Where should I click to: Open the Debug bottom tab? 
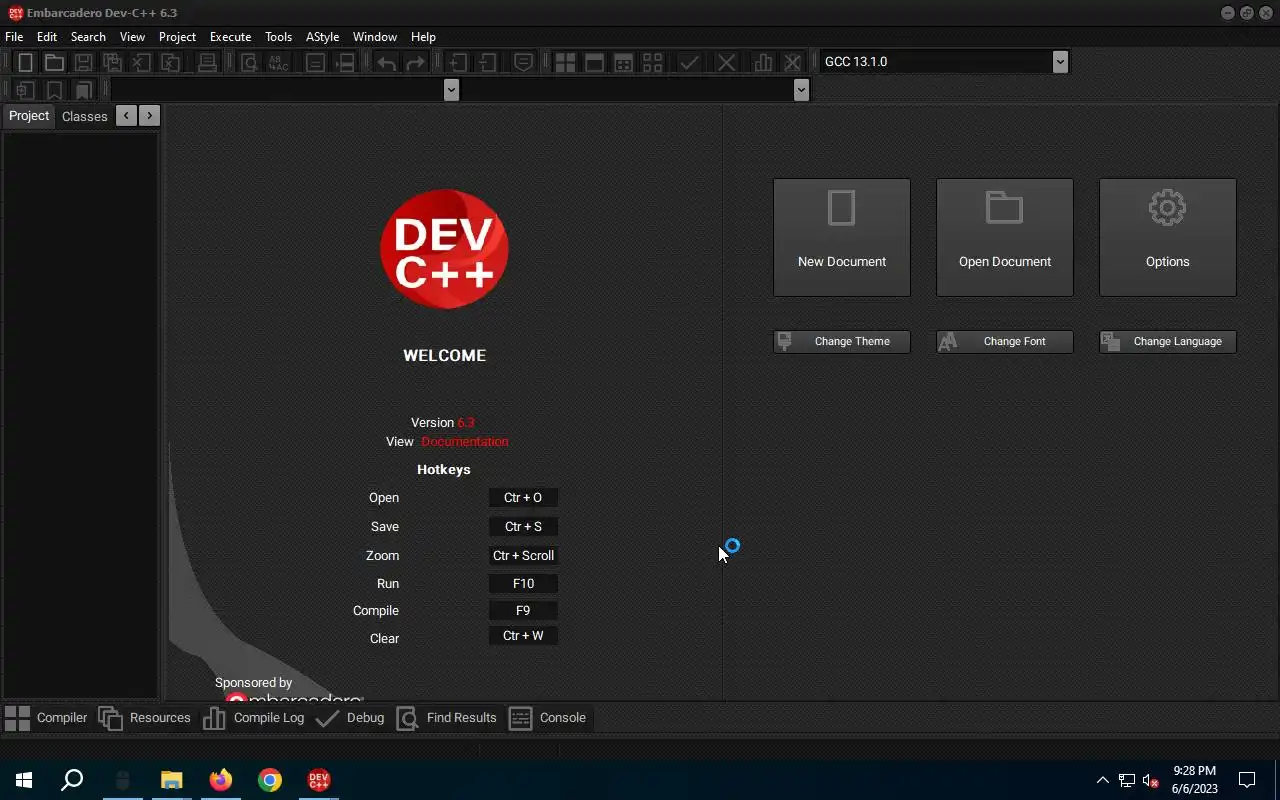coord(350,718)
